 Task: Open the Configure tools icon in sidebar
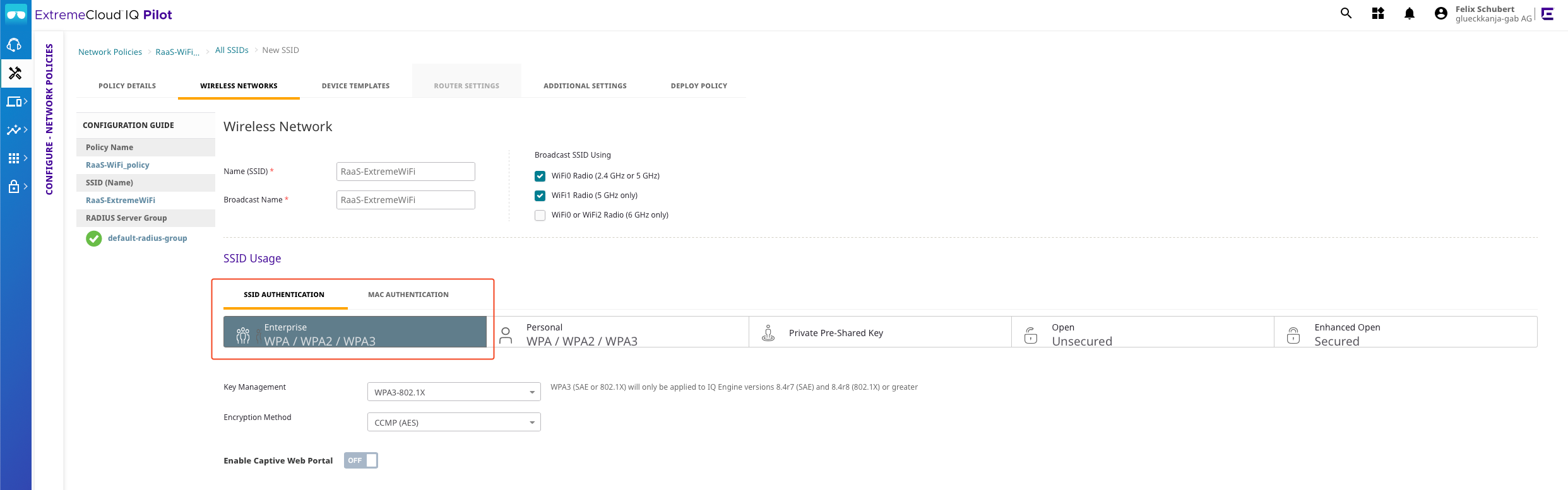point(15,73)
